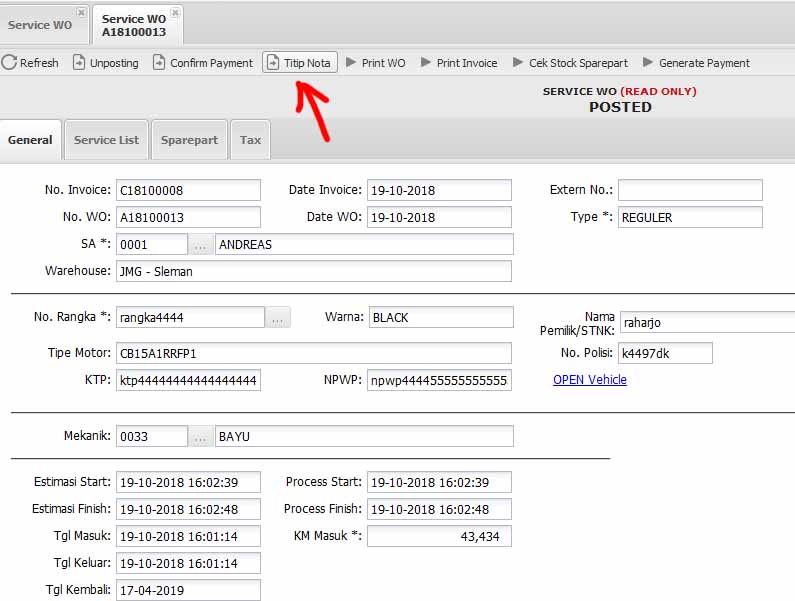Screen dimensions: 795x601
Task: Open the No. Rangka lookup button
Action: (278, 318)
